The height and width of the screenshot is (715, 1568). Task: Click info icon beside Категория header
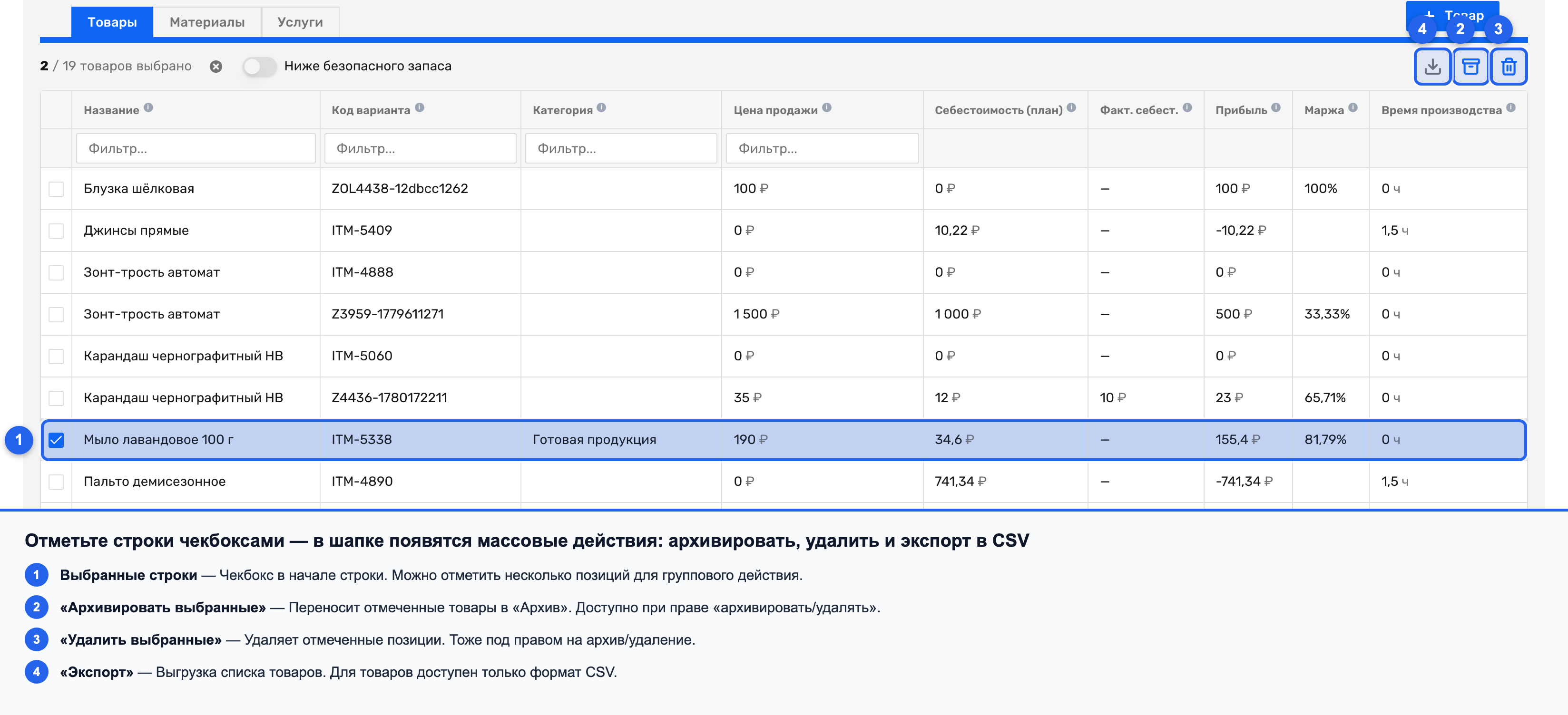tap(601, 108)
